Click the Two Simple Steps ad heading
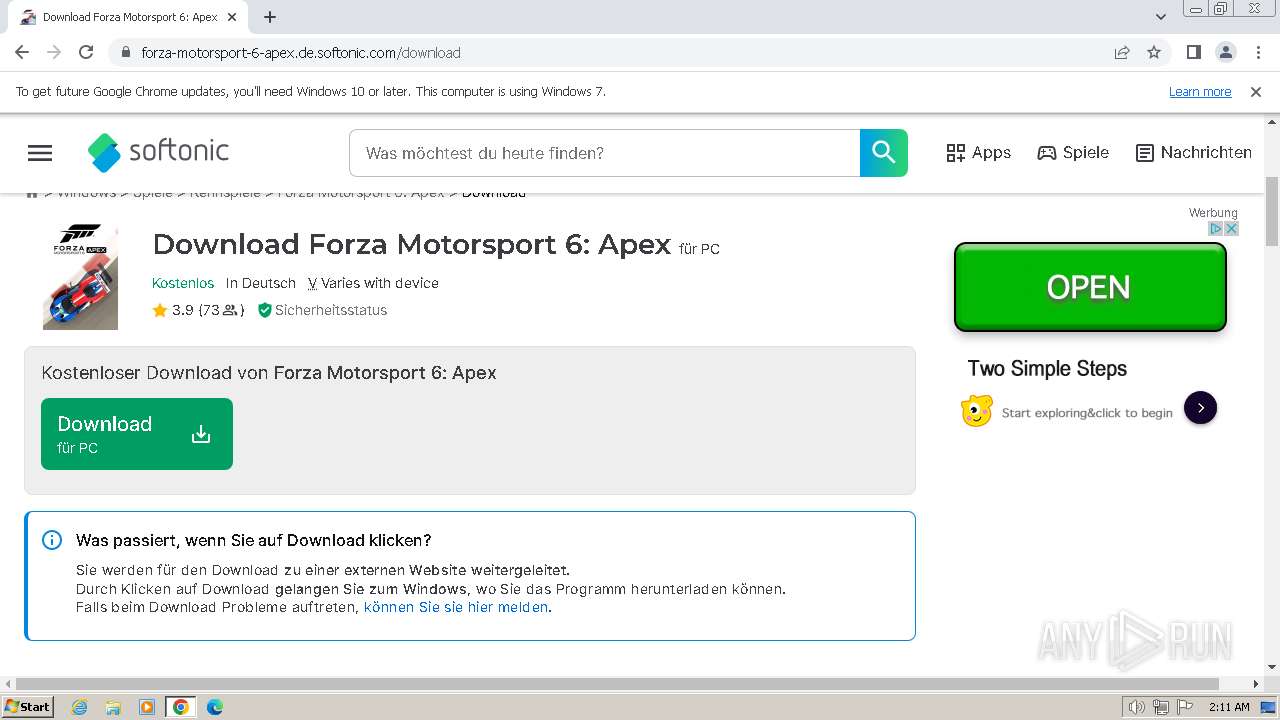Screen dimensions: 1280x720 click(x=1047, y=369)
